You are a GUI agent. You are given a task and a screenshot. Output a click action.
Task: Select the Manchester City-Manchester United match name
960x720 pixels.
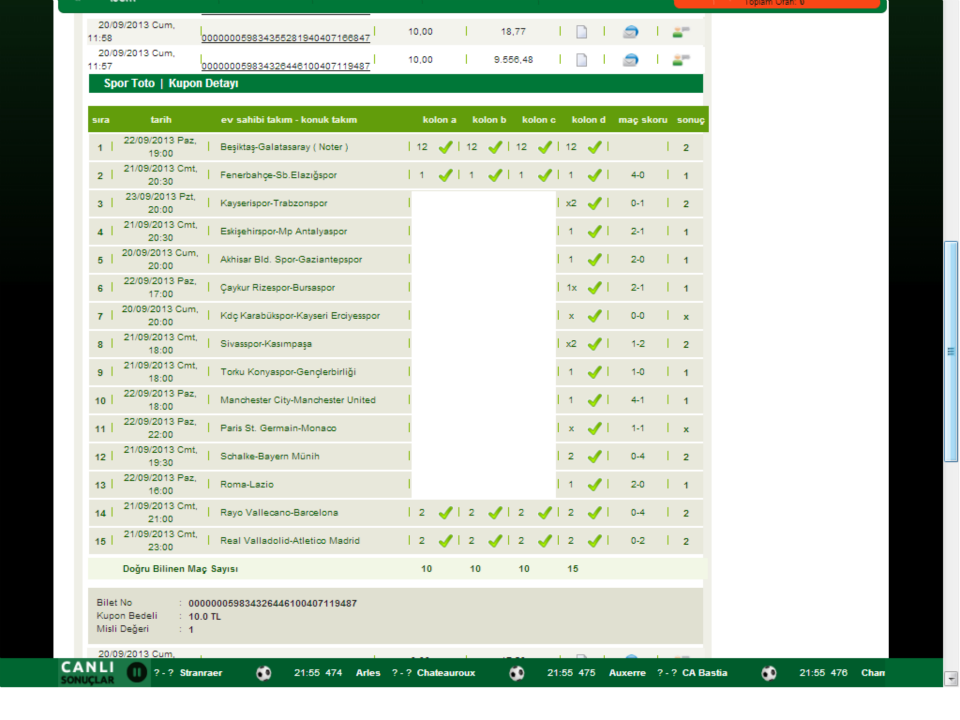tap(298, 400)
